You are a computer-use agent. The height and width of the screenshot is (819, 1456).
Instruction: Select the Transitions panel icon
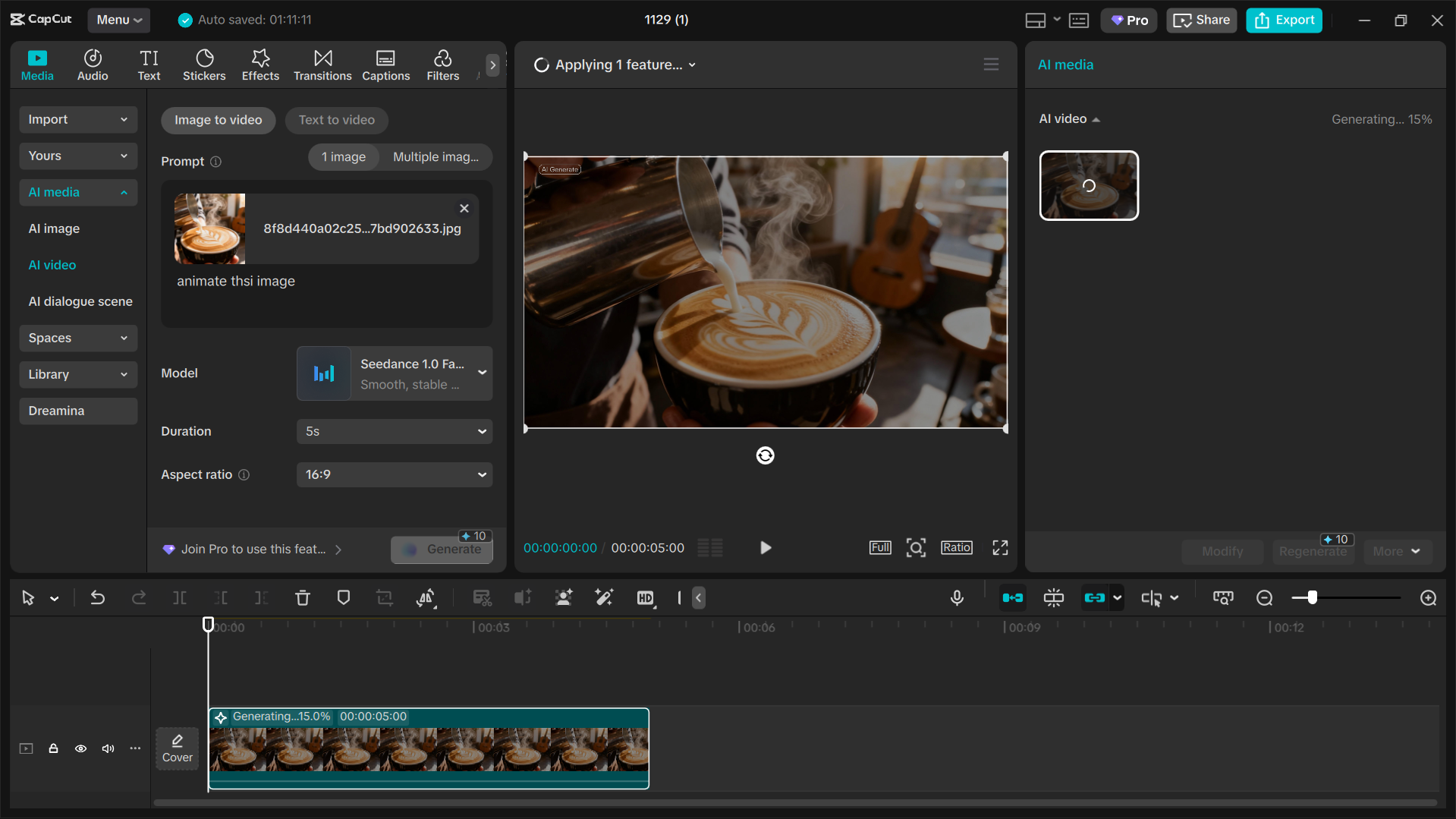point(322,65)
